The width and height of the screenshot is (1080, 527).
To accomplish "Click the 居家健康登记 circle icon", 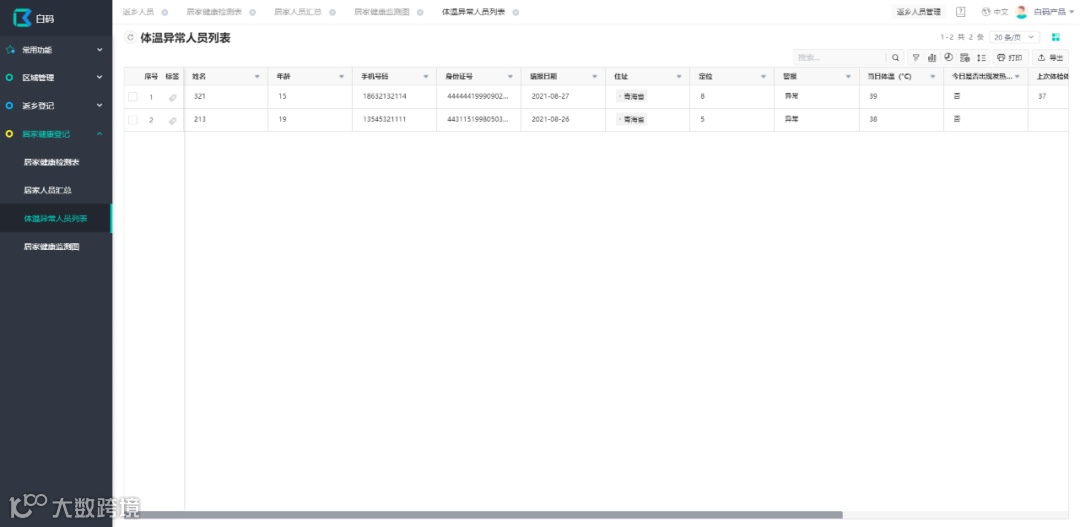I will 9,134.
